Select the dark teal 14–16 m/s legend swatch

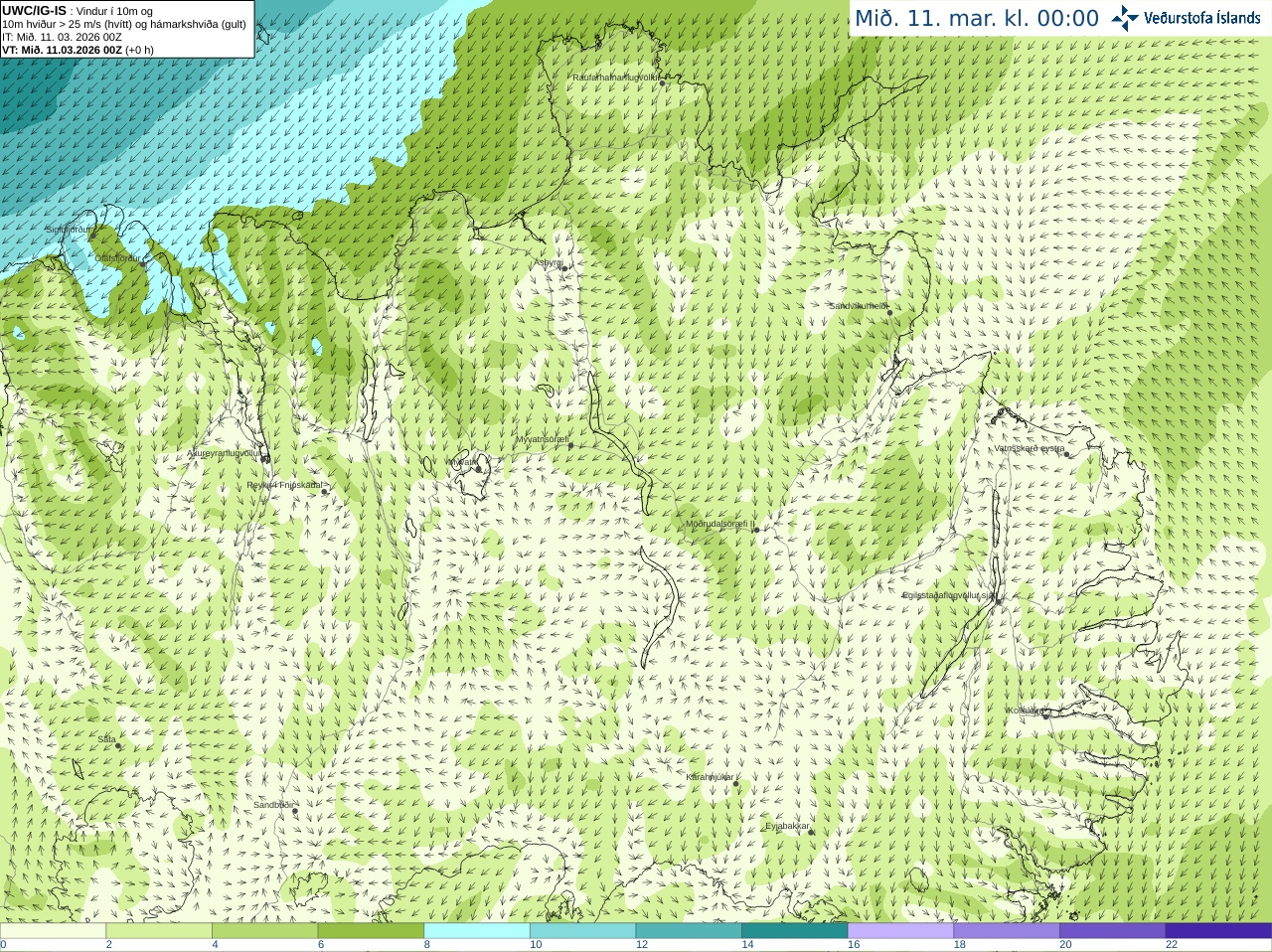[795, 931]
